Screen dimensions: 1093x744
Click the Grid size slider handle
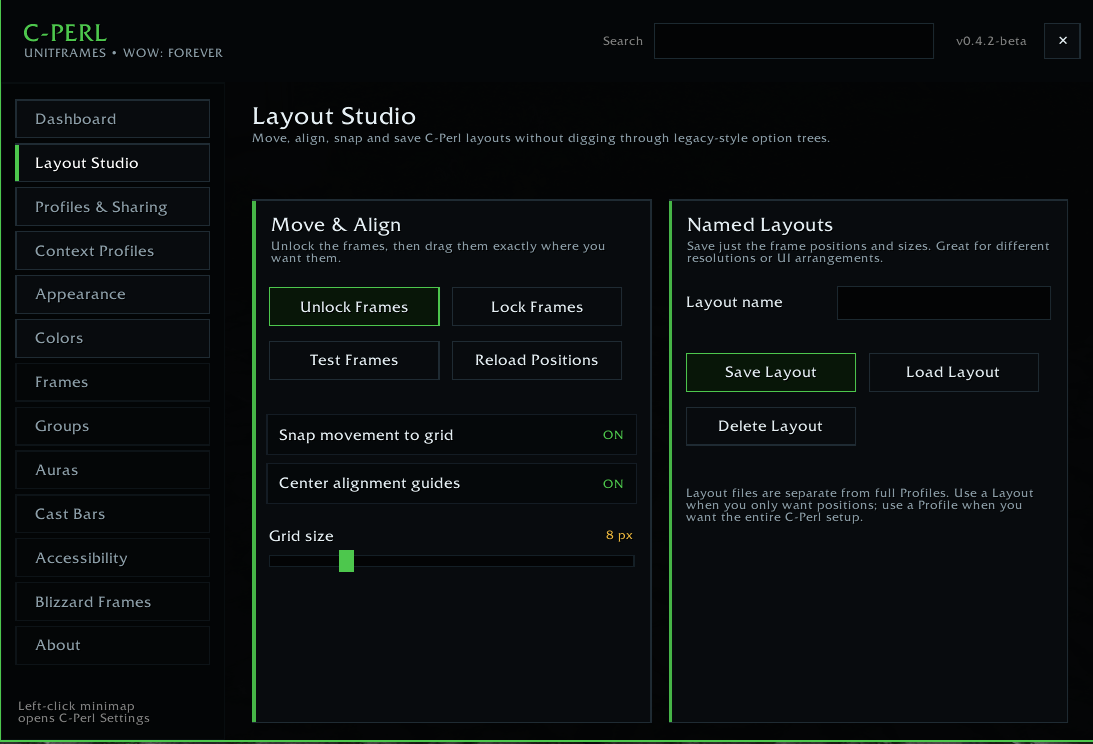click(x=346, y=561)
